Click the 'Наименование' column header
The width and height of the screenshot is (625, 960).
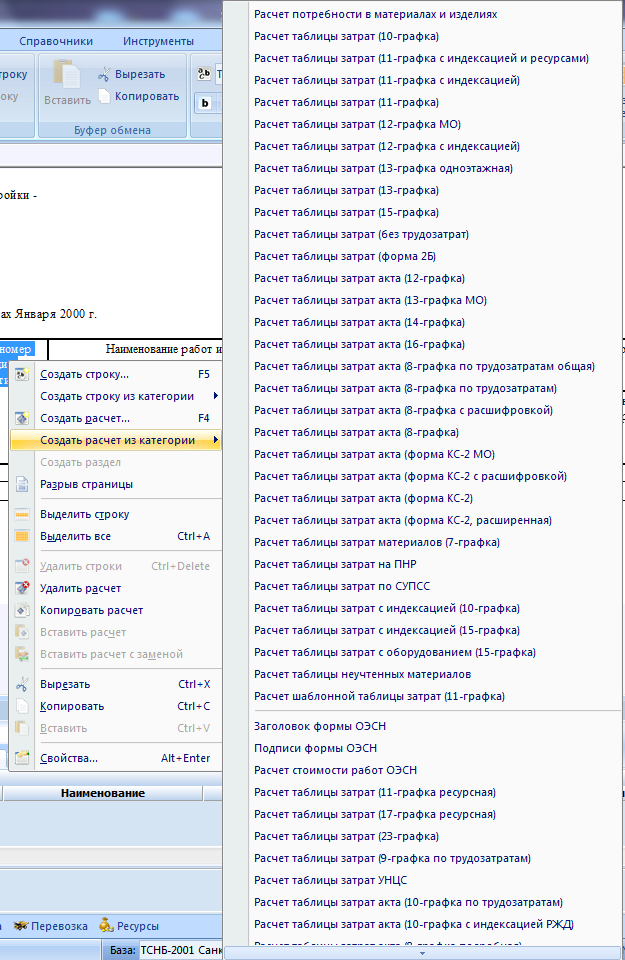pos(103,793)
